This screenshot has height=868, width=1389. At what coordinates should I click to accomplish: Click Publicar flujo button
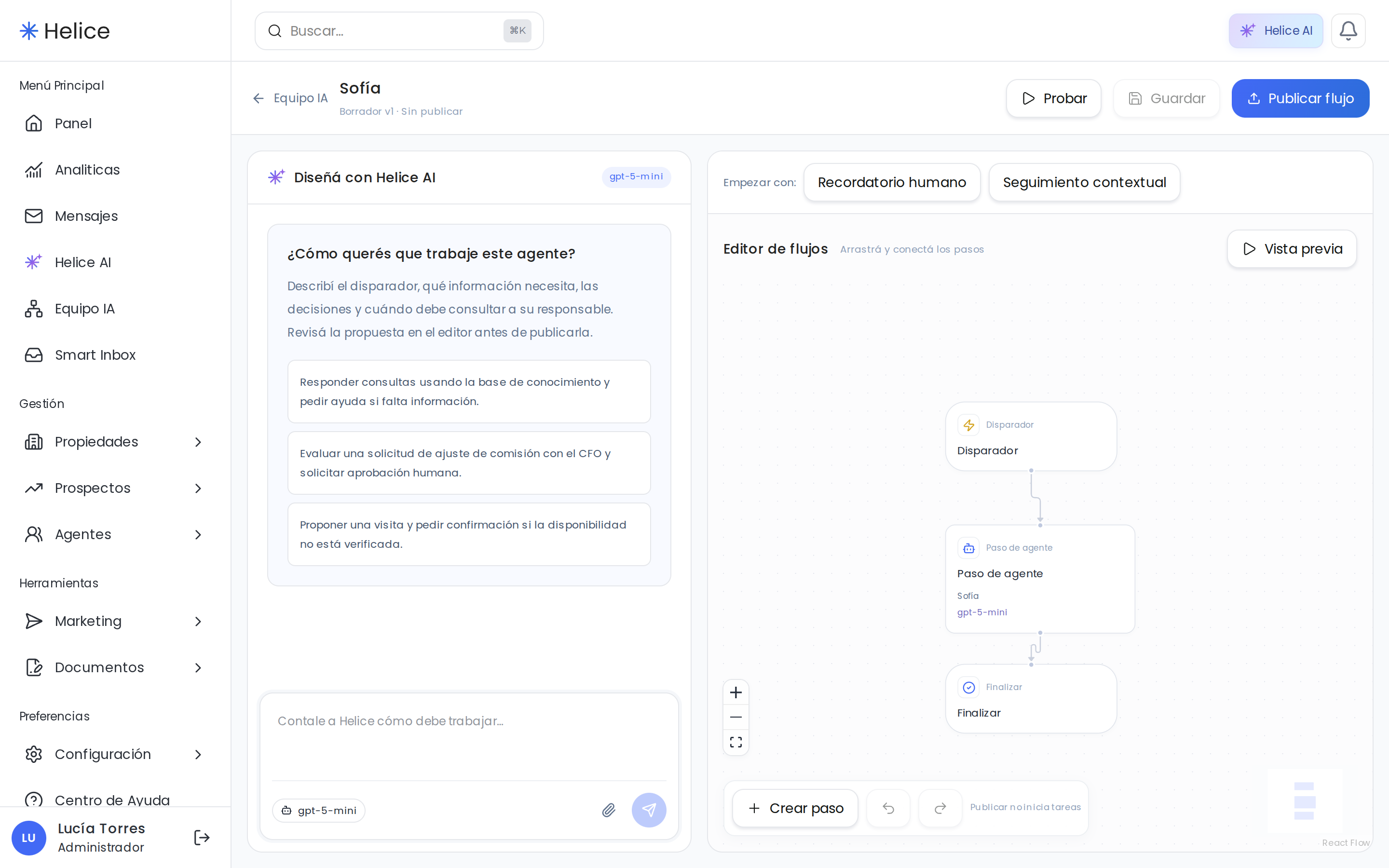1300,98
